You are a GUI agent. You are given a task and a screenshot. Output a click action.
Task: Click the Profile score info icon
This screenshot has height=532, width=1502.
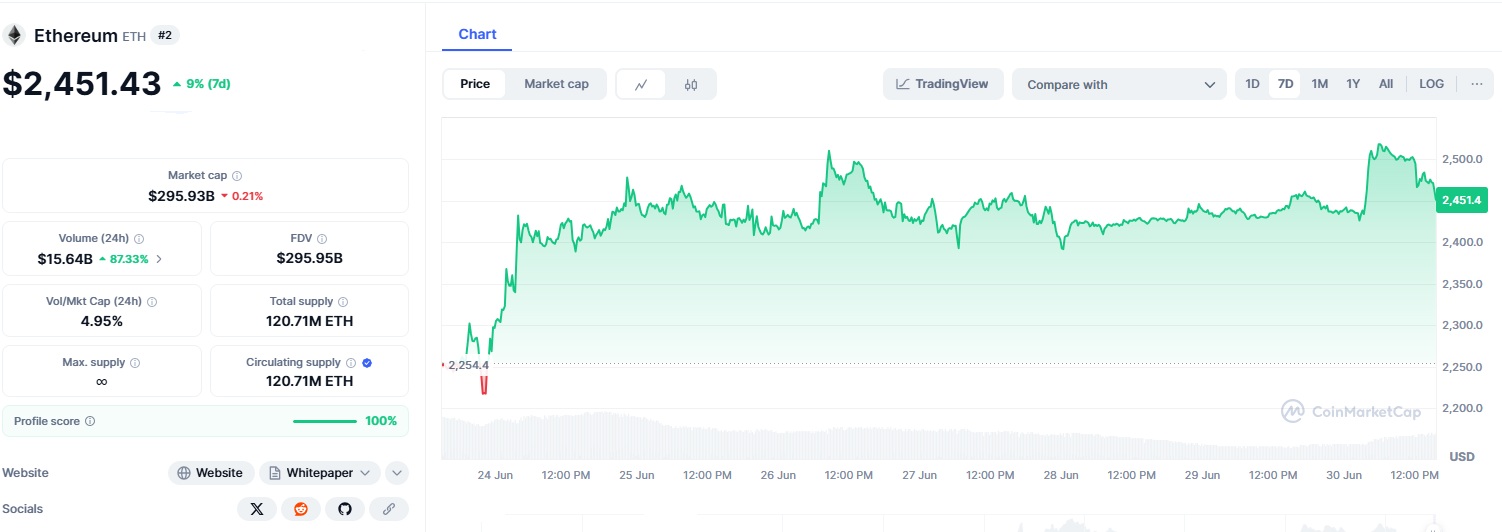90,422
